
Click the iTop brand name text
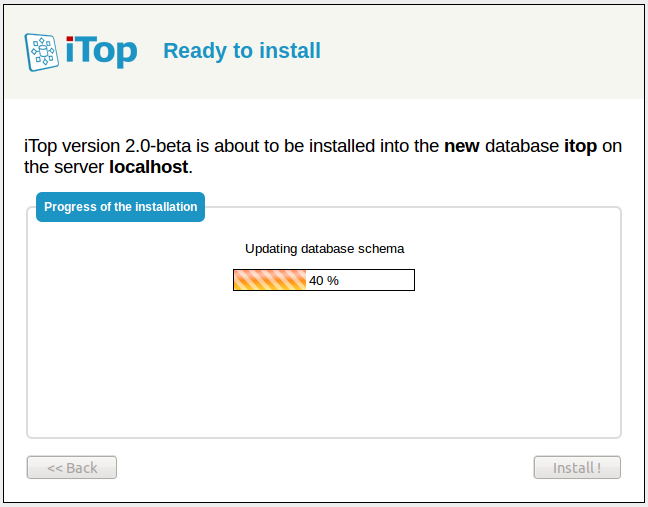[x=102, y=51]
